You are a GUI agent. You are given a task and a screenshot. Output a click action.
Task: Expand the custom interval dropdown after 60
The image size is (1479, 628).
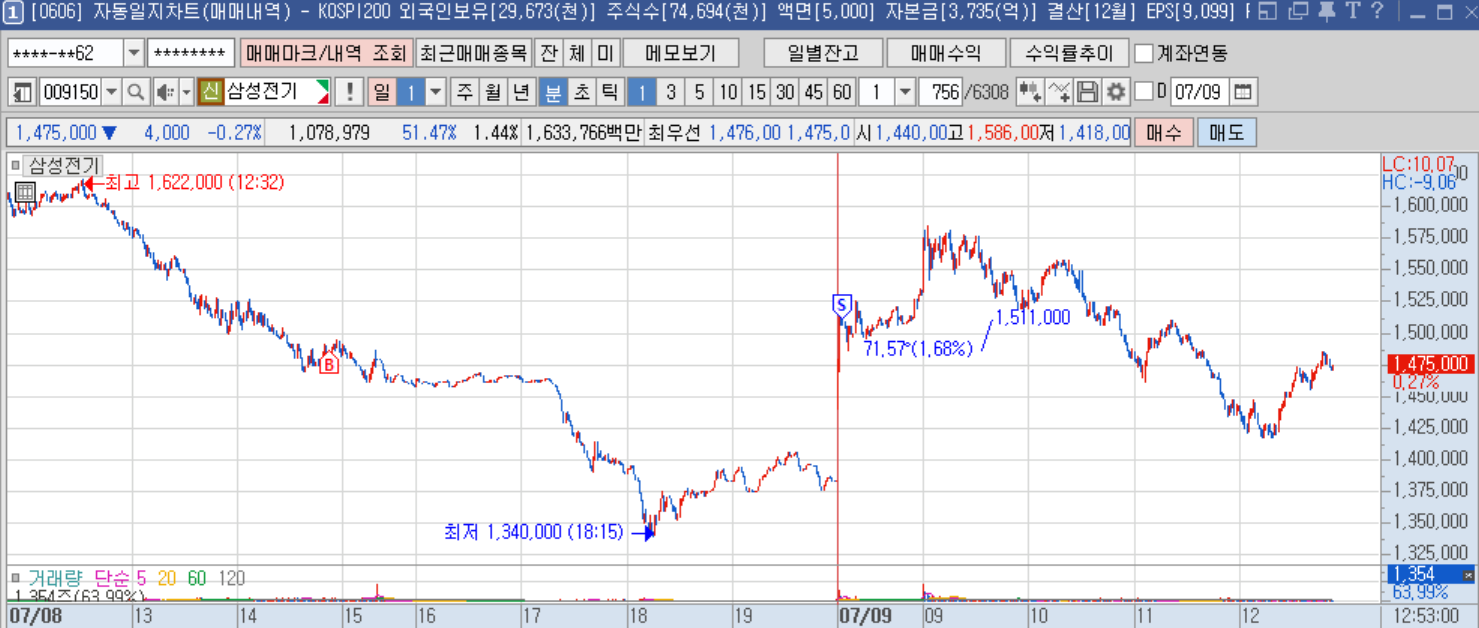904,93
